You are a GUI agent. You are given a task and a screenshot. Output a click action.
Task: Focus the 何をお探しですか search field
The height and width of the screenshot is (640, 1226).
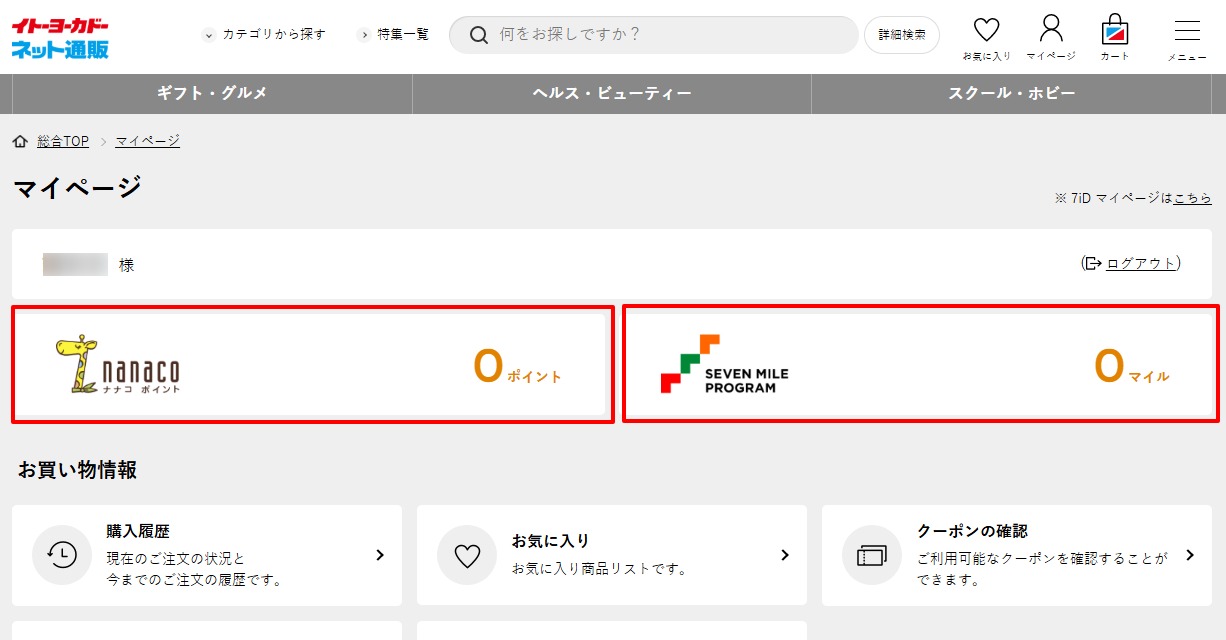pos(670,35)
